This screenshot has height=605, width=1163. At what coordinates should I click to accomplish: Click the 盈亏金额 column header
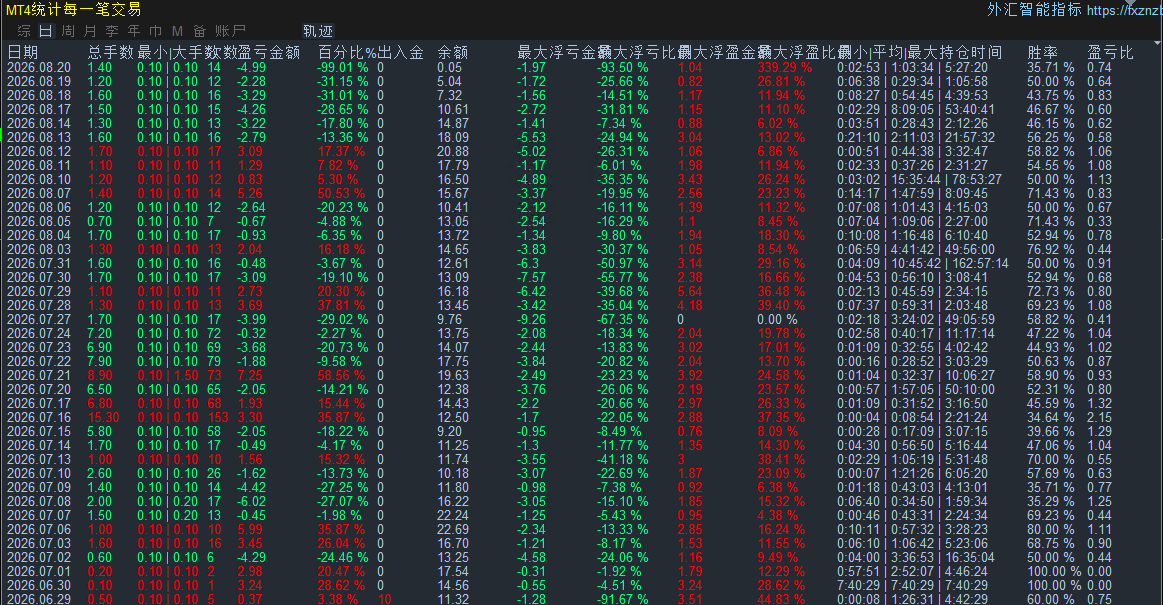coord(269,53)
